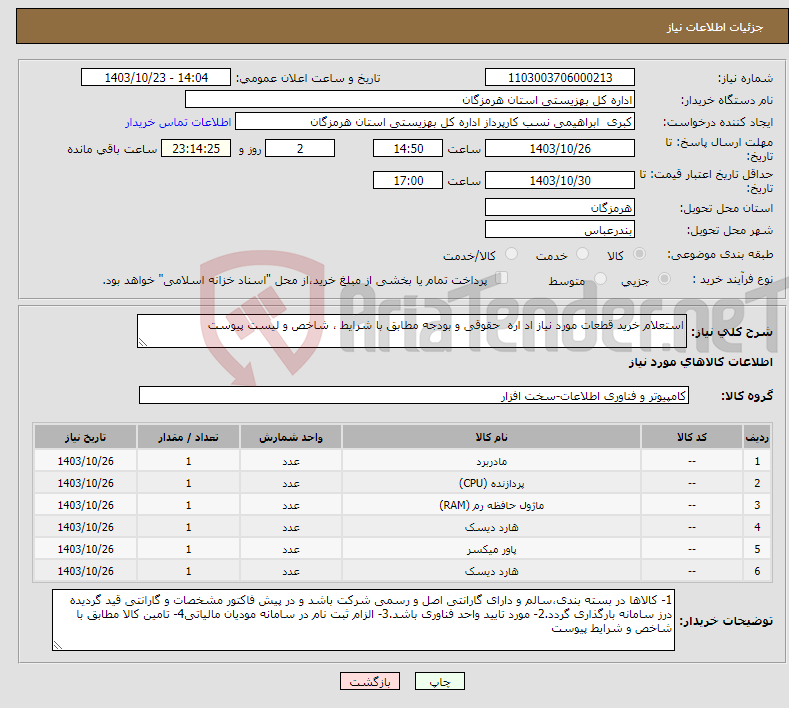789x708 pixels.
Task: Click the تاریخ نیاز column header
Action: 86,437
